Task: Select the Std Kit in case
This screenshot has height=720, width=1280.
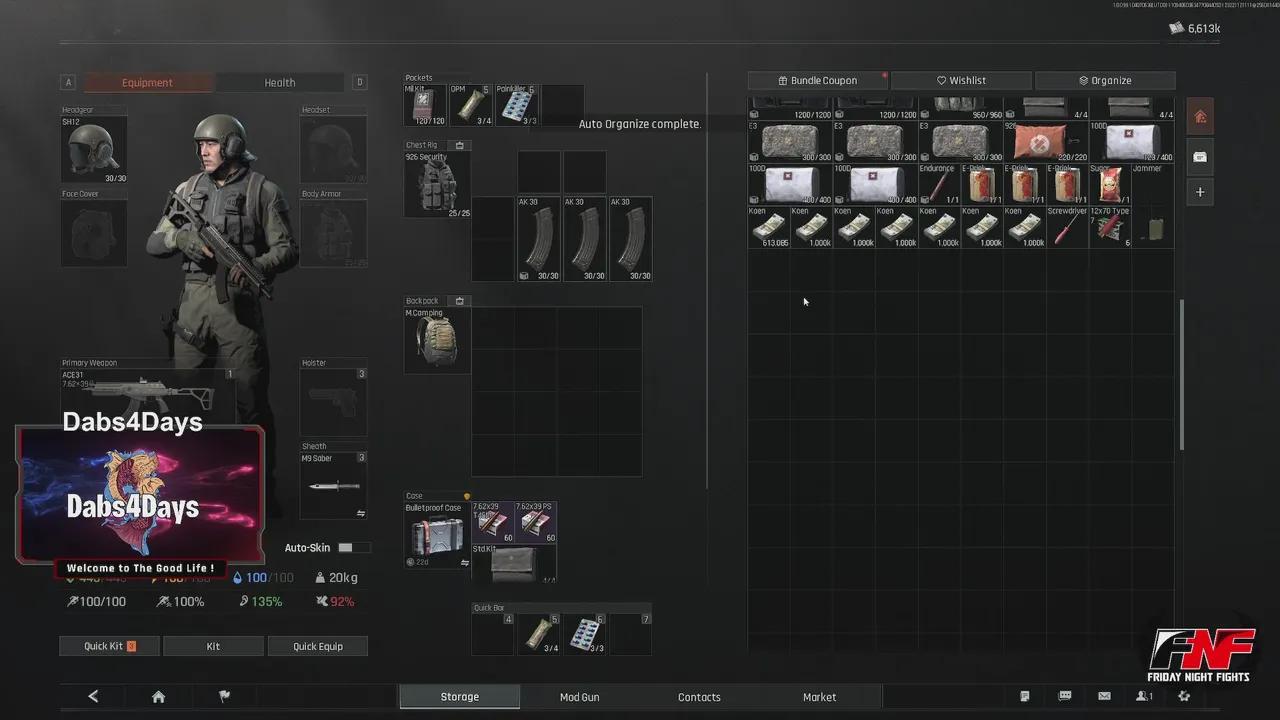Action: (514, 563)
